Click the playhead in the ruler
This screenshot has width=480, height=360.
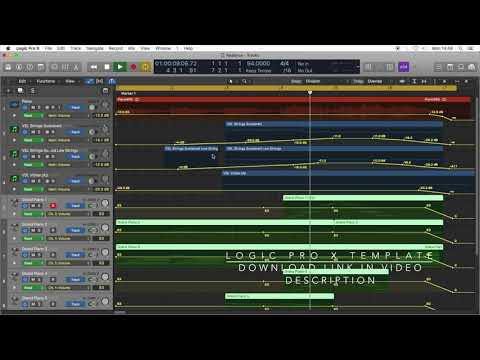point(310,92)
